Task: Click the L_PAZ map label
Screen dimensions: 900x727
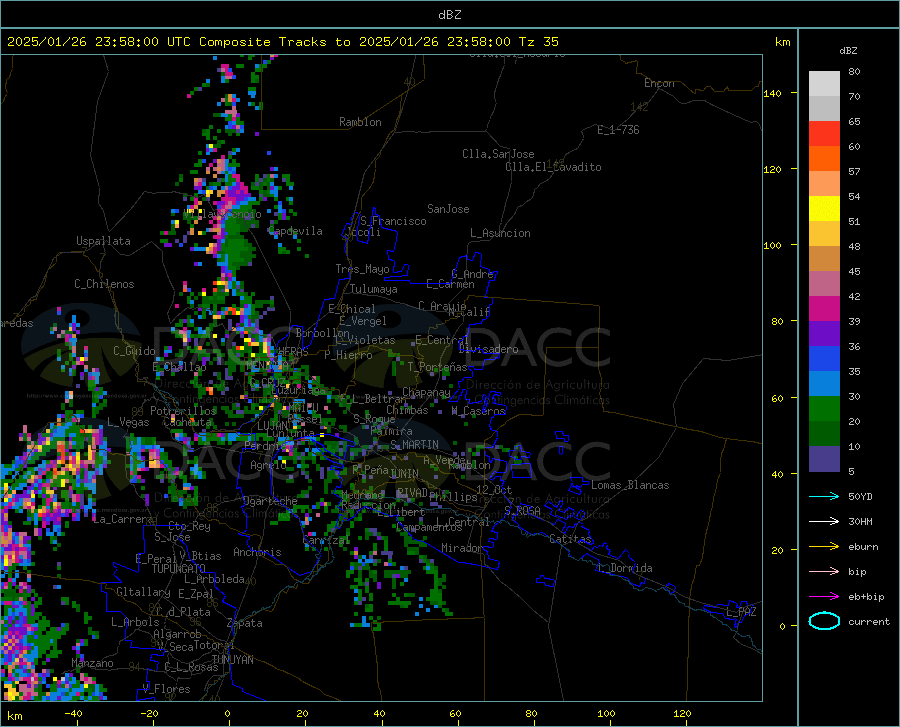Action: (x=741, y=612)
